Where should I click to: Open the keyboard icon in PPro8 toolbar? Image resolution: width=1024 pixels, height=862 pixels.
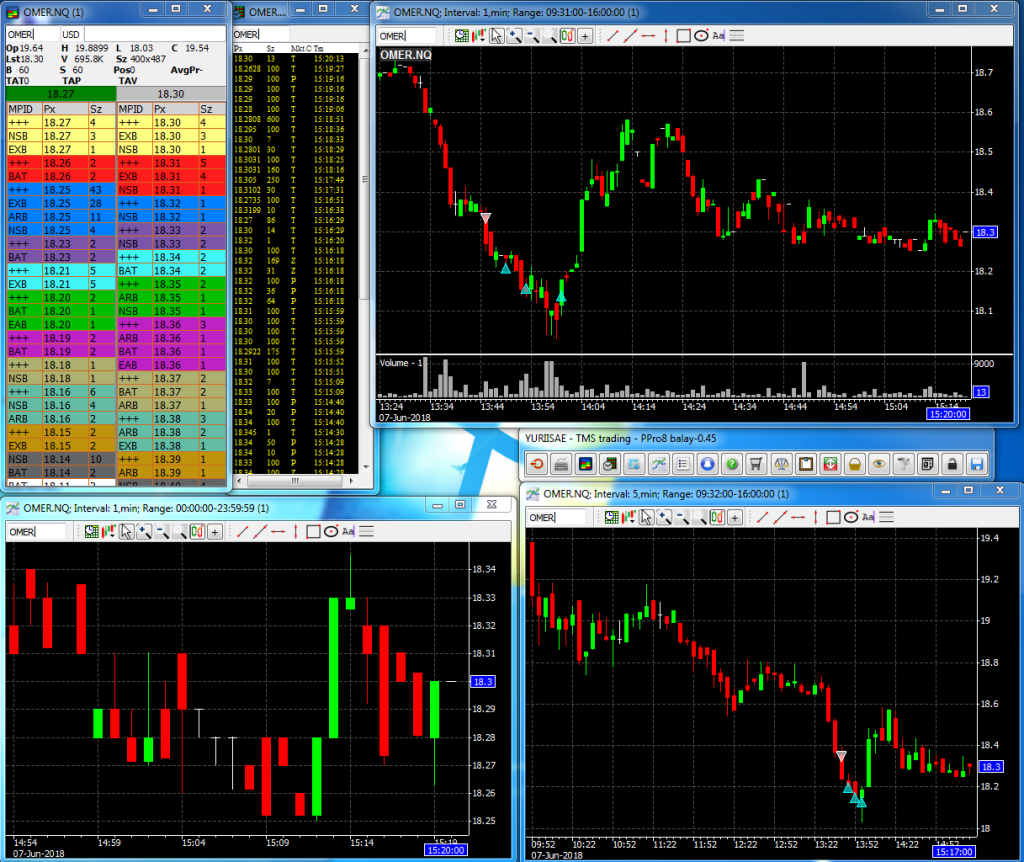(561, 464)
